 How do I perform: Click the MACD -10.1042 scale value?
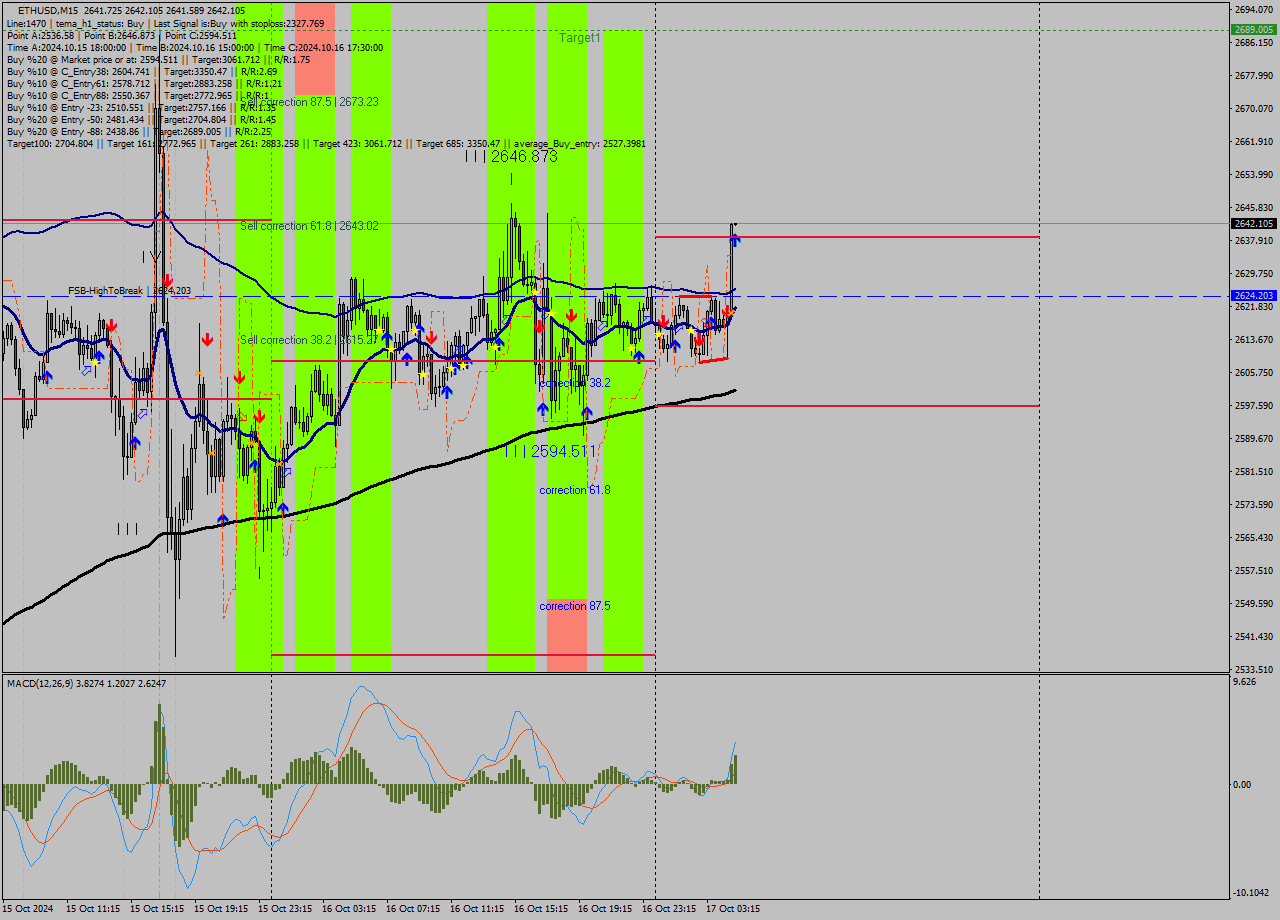click(1253, 893)
